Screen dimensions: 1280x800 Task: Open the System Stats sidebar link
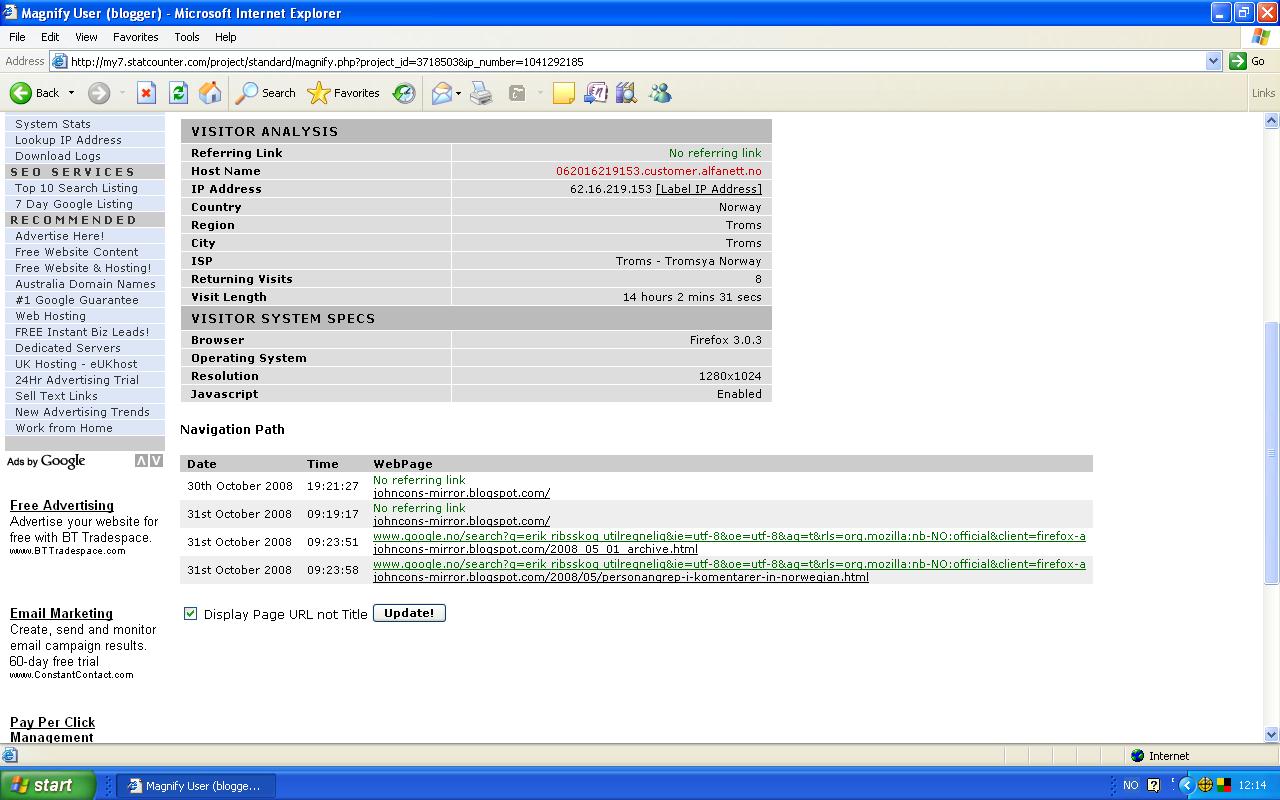[53, 124]
